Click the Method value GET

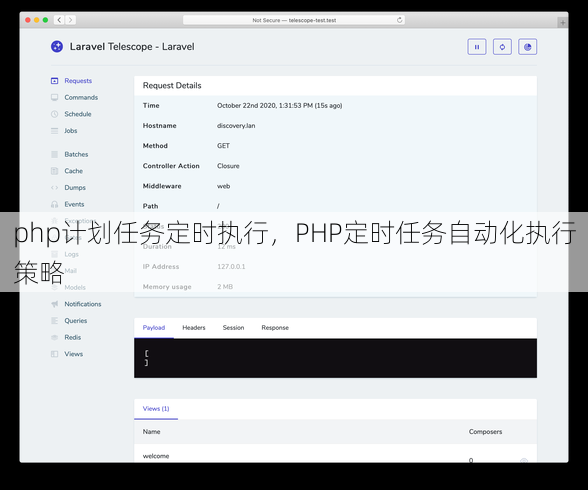(223, 146)
